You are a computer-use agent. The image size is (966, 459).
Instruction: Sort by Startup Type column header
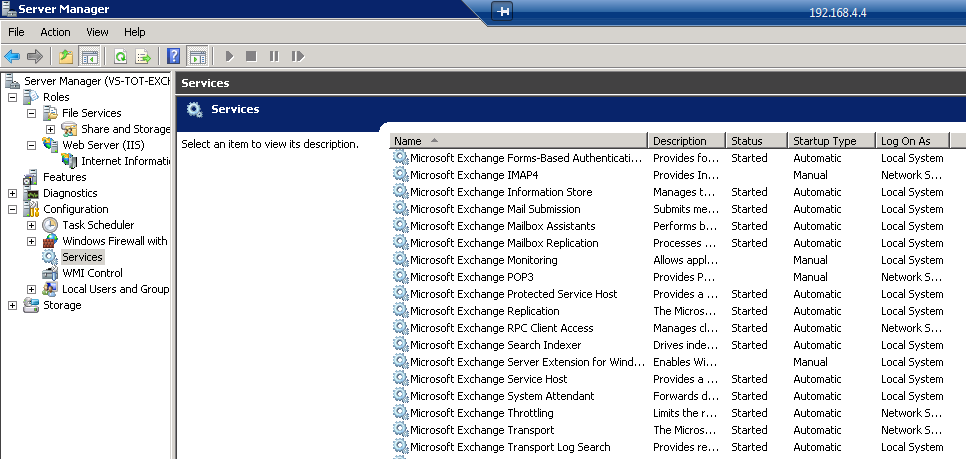pos(832,141)
